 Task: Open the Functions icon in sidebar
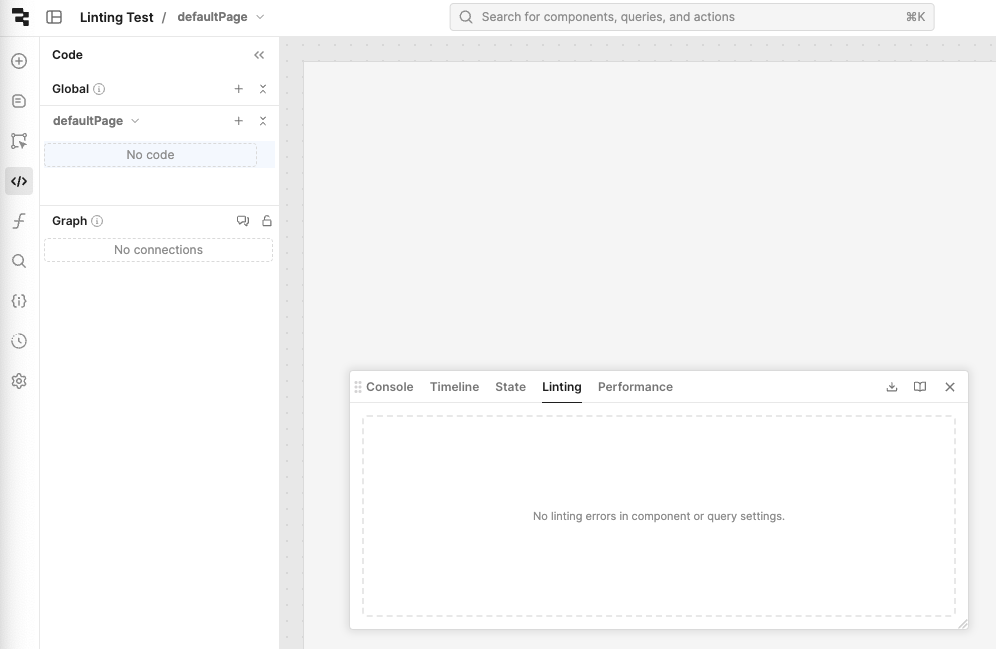[19, 221]
